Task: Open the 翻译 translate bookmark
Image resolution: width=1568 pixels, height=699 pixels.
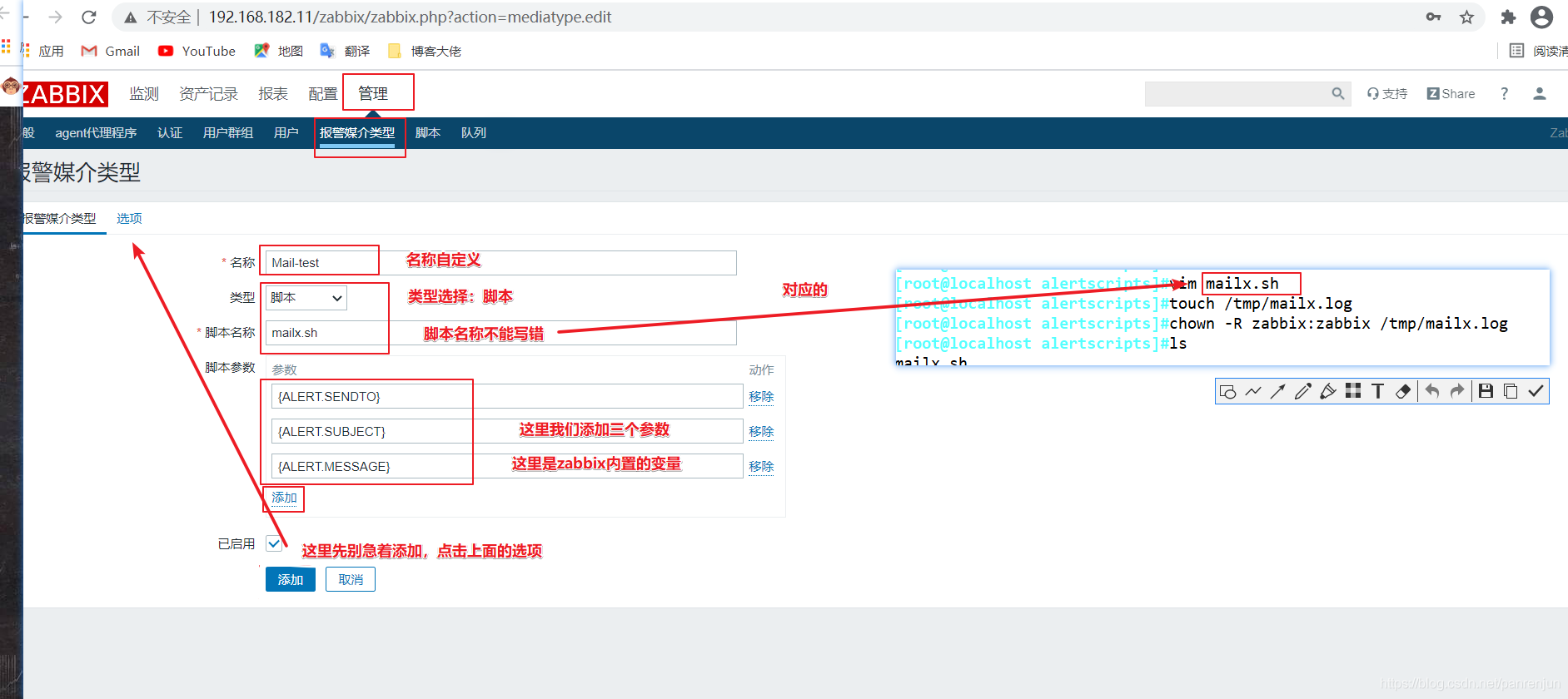Action: click(345, 51)
